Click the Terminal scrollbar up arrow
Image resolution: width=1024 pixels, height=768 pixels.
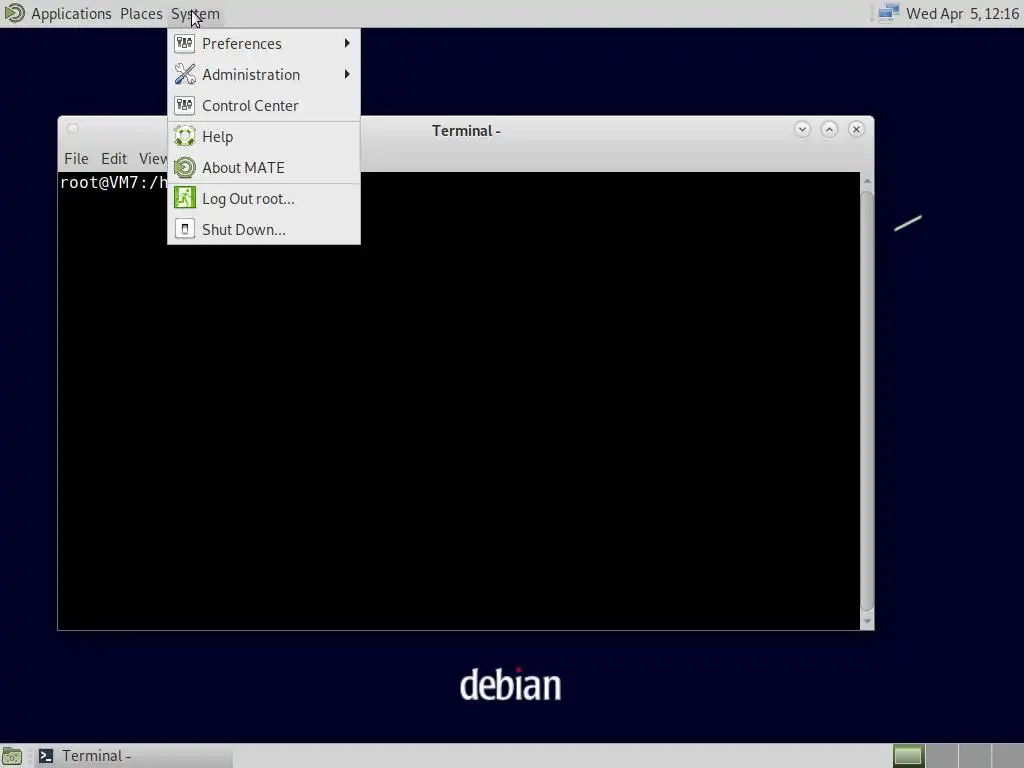(867, 181)
